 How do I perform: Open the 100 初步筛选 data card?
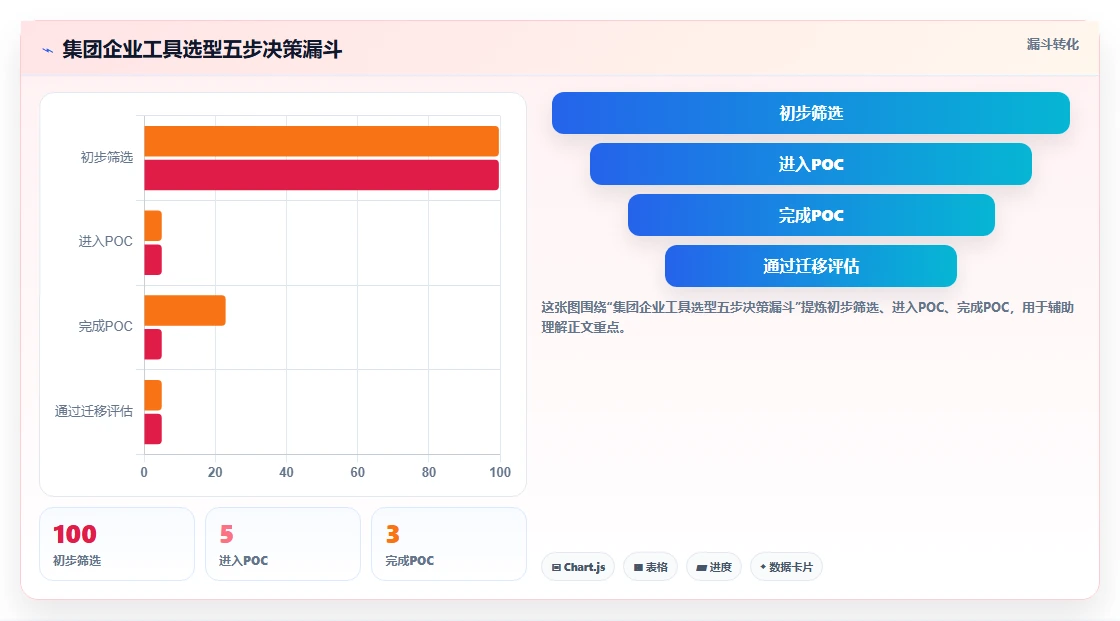(117, 544)
